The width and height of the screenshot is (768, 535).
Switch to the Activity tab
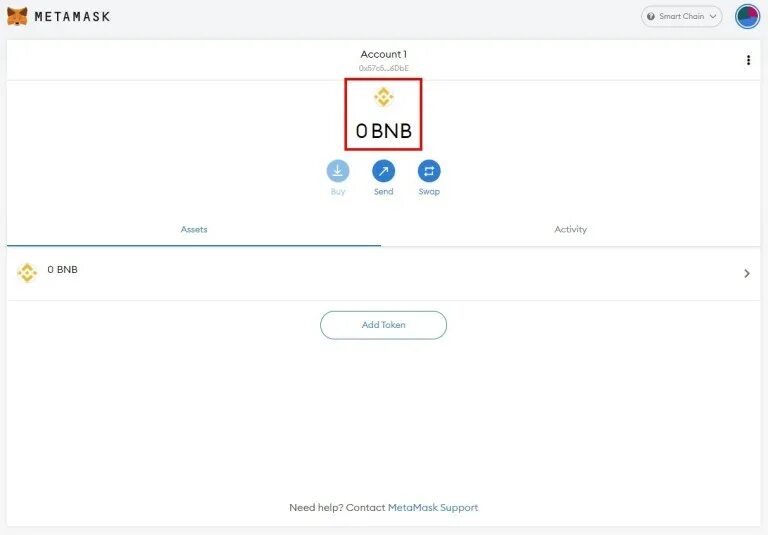tap(571, 229)
